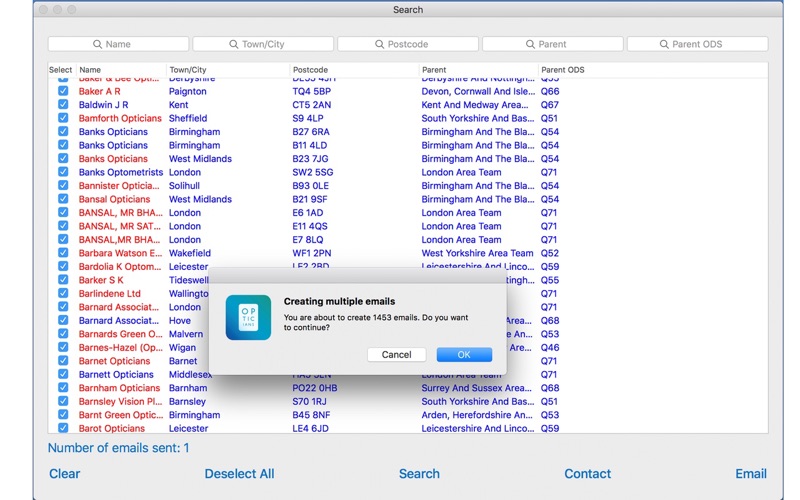Uncheck the Barnards Green O... checkbox

coord(63,334)
